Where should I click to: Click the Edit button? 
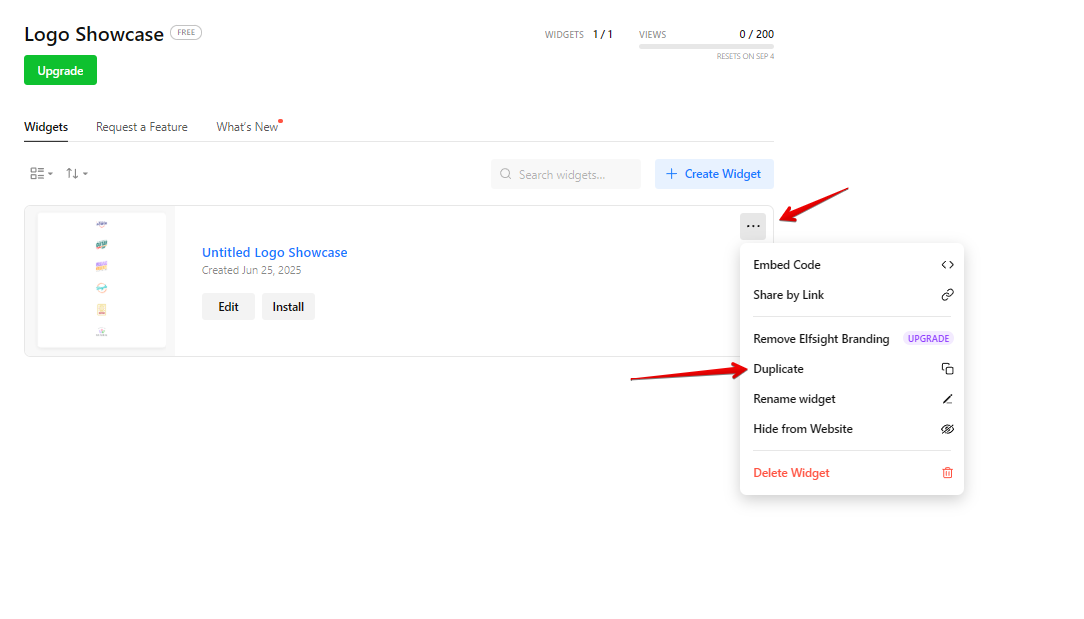(228, 306)
